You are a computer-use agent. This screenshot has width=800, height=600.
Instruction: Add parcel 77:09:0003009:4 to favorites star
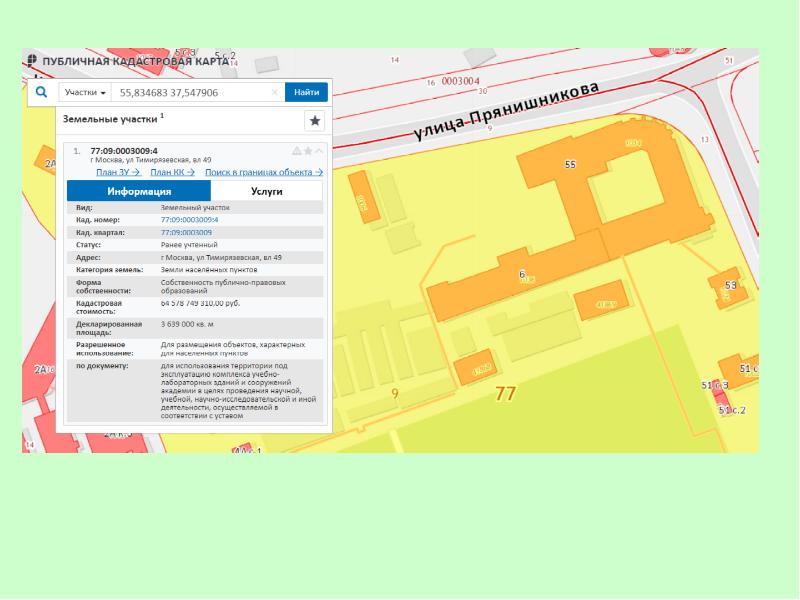click(308, 151)
